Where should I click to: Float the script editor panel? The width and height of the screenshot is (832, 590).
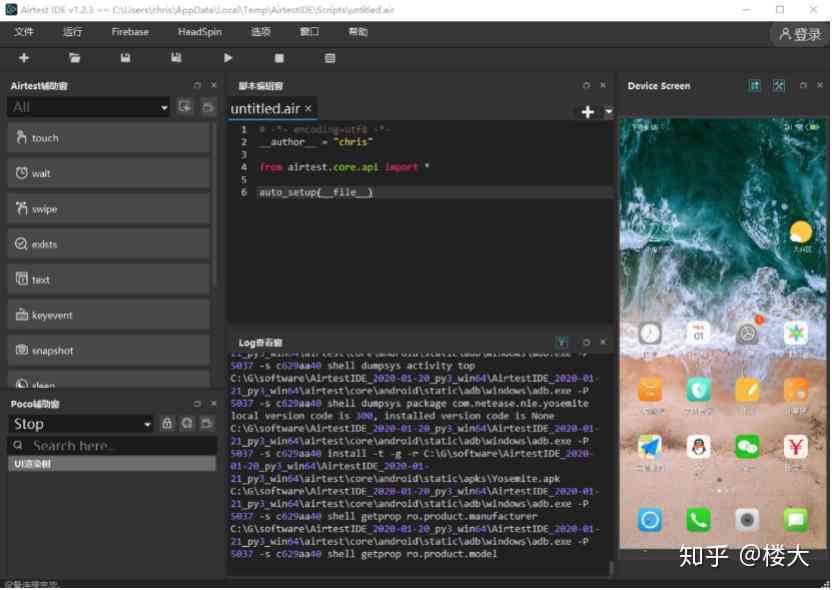tap(586, 85)
